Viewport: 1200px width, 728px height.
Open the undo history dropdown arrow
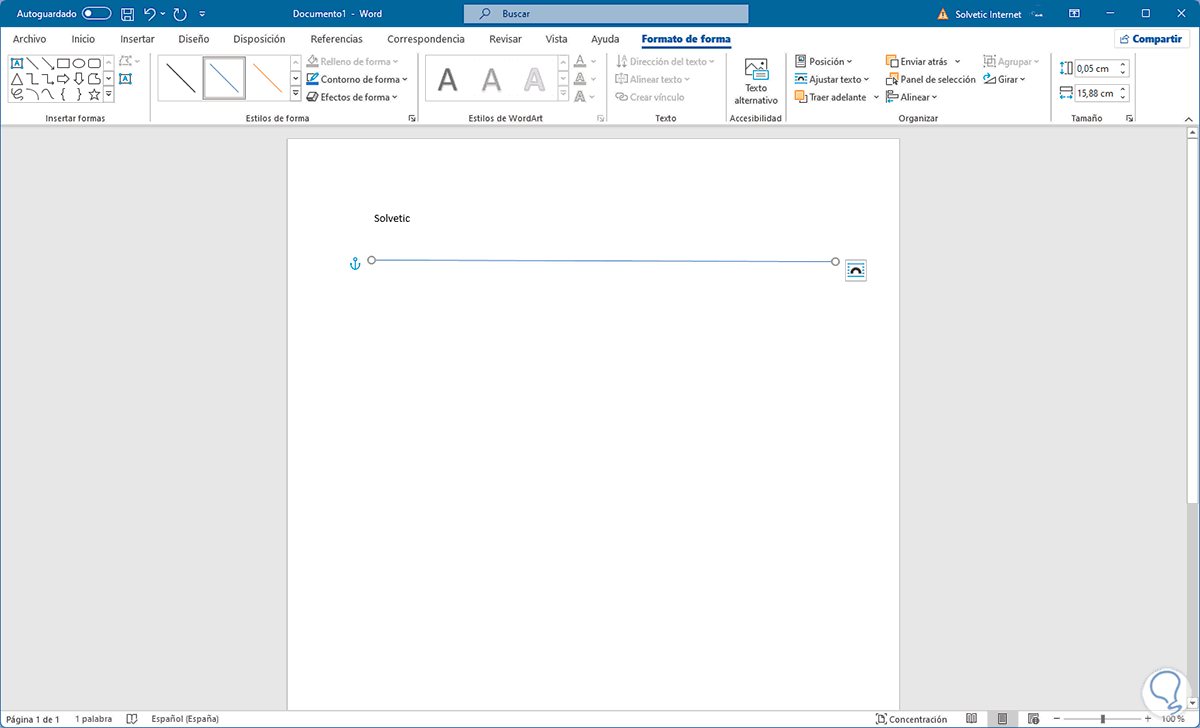[163, 14]
